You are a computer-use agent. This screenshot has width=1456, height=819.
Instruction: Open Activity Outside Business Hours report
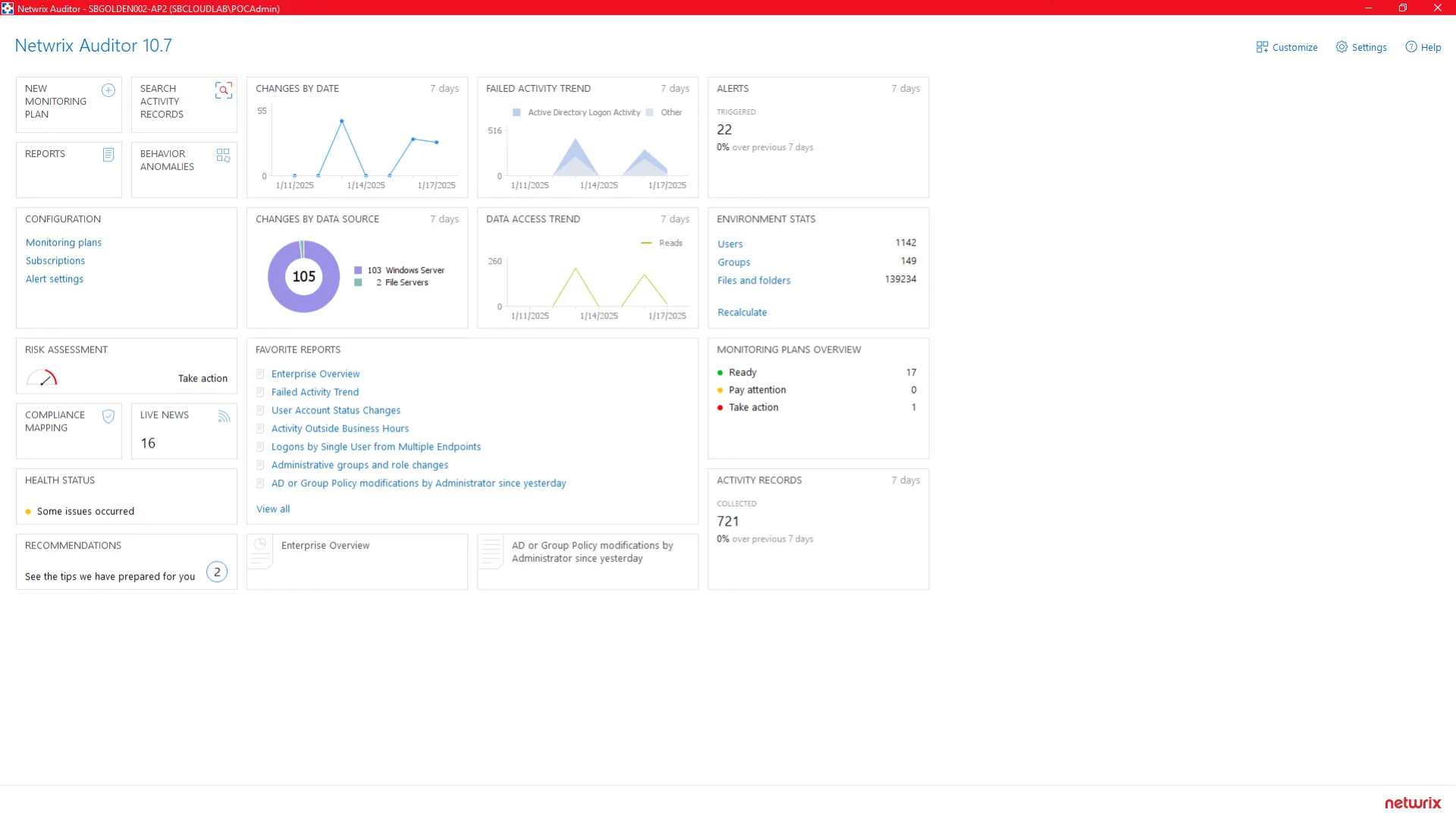click(x=340, y=428)
